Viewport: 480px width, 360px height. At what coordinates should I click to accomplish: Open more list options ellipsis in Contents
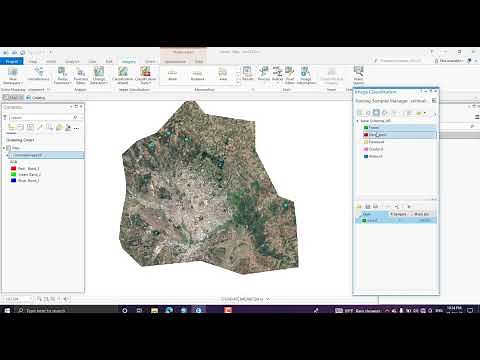click(76, 128)
